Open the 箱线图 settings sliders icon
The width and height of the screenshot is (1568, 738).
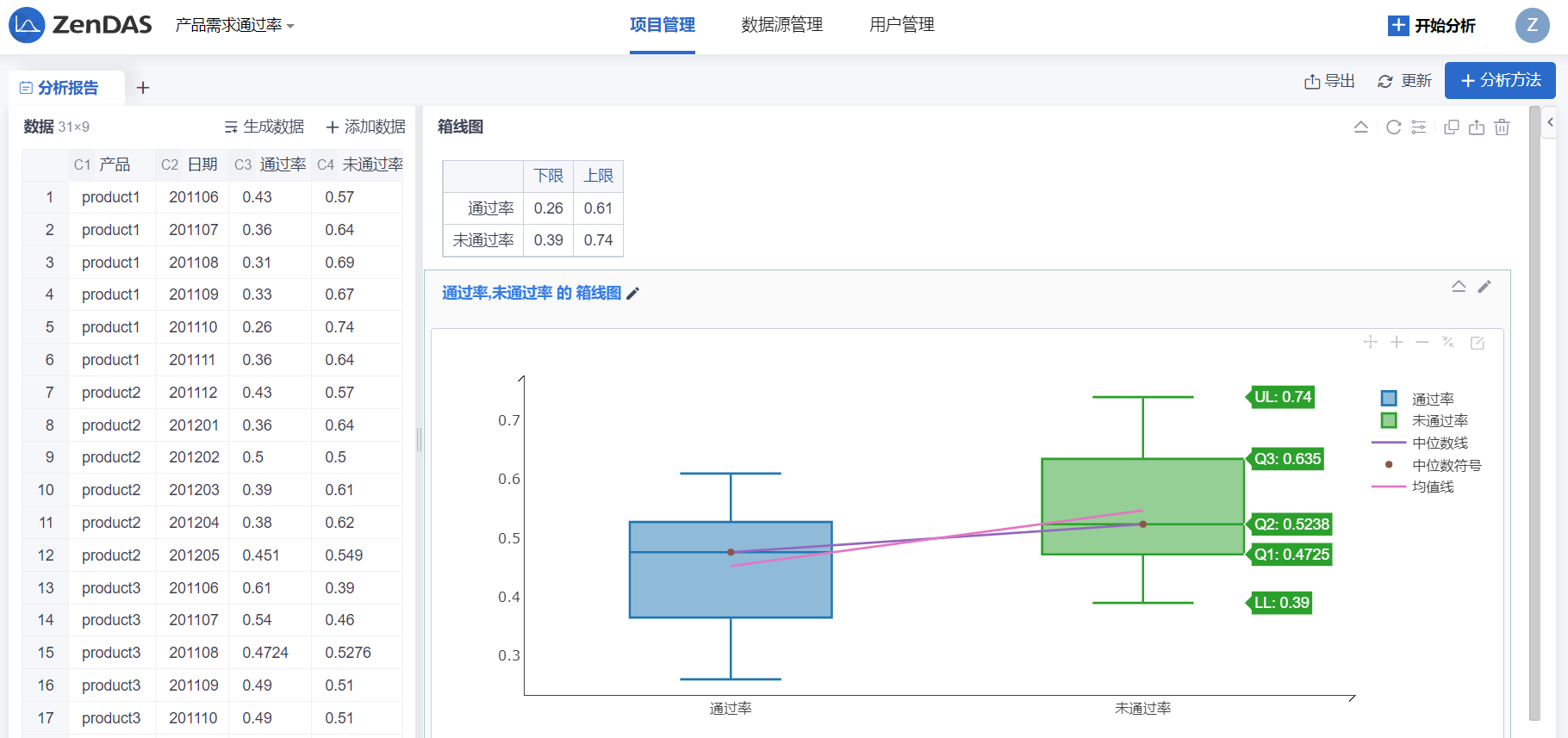point(1419,127)
